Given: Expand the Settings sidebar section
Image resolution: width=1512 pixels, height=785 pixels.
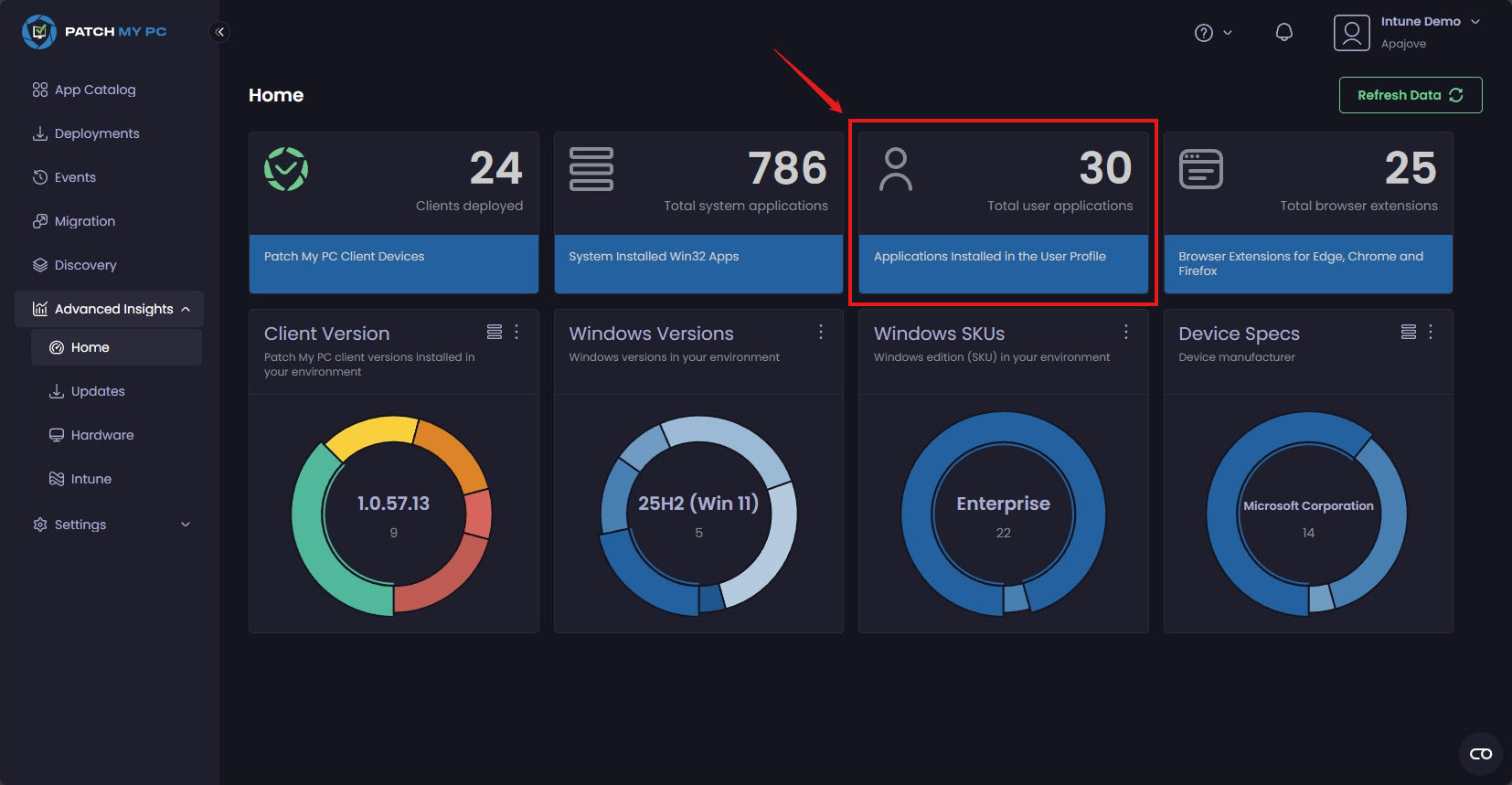Looking at the screenshot, I should [x=110, y=525].
